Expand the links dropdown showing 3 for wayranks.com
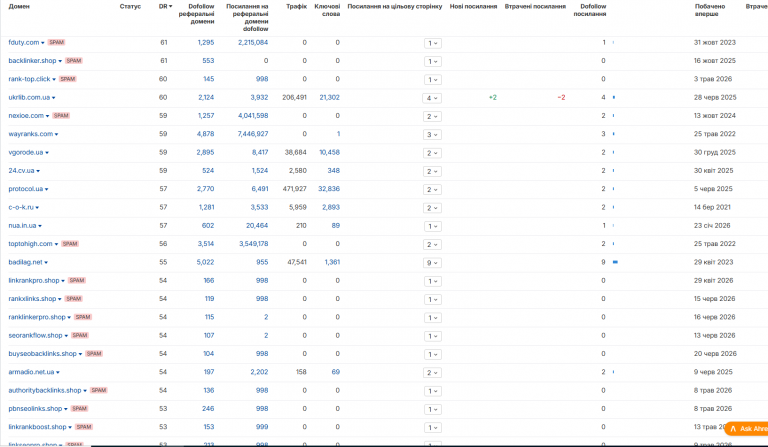This screenshot has height=447, width=768. pyautogui.click(x=432, y=135)
